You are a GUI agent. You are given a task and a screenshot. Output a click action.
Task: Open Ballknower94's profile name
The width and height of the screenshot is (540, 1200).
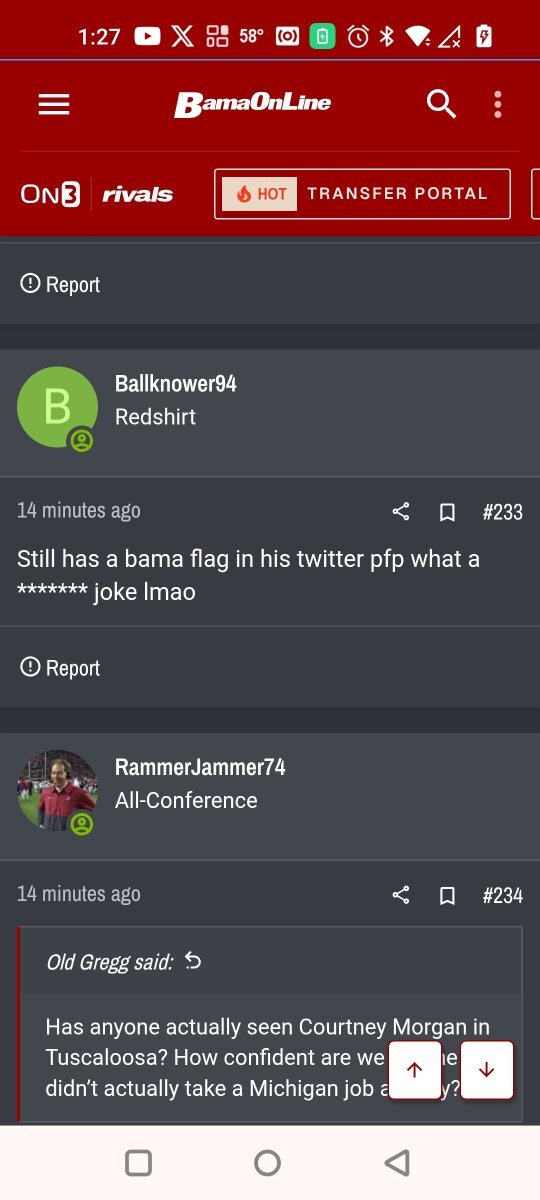point(176,384)
